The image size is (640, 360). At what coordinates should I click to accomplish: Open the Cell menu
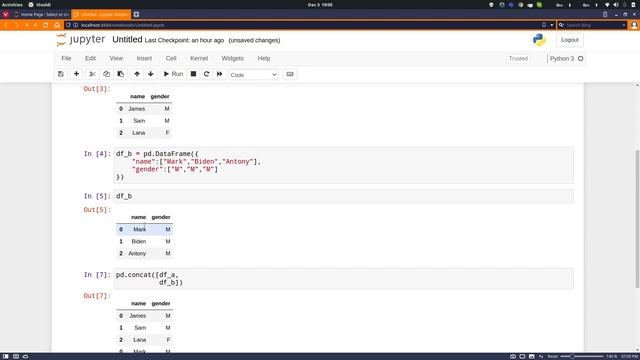pyautogui.click(x=171, y=58)
